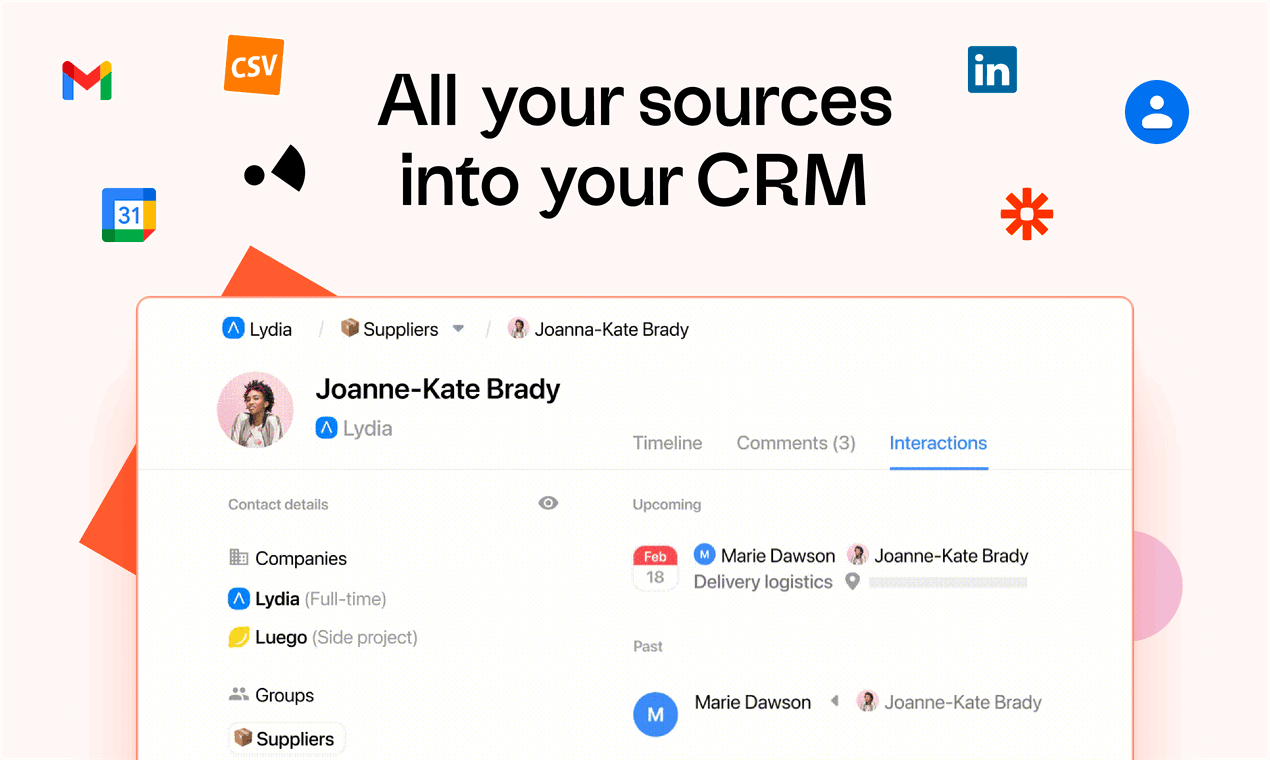Select the Interactions tab
This screenshot has height=760, width=1270.
pos(938,443)
